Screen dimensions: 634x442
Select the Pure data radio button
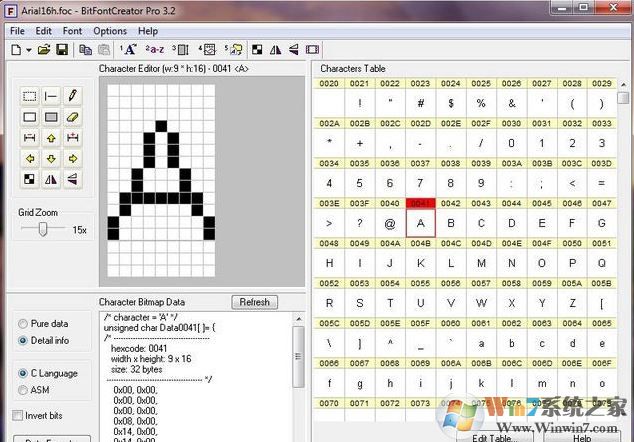(23, 324)
